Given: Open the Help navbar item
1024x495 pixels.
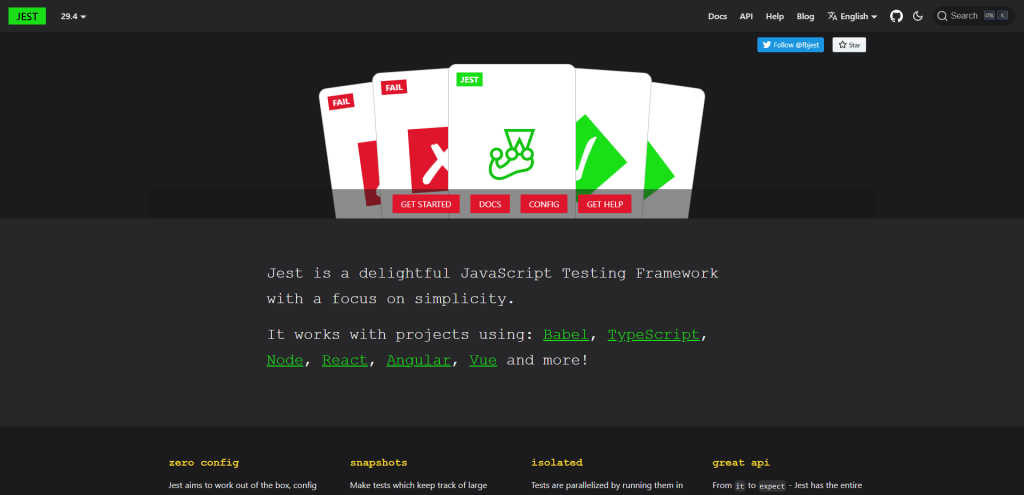Looking at the screenshot, I should 775,16.
